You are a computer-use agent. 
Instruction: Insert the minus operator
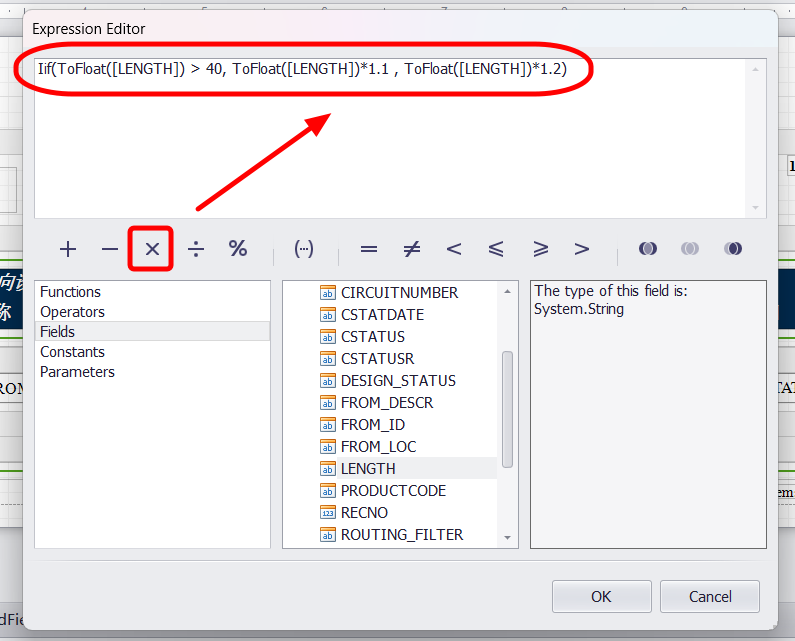pyautogui.click(x=110, y=249)
